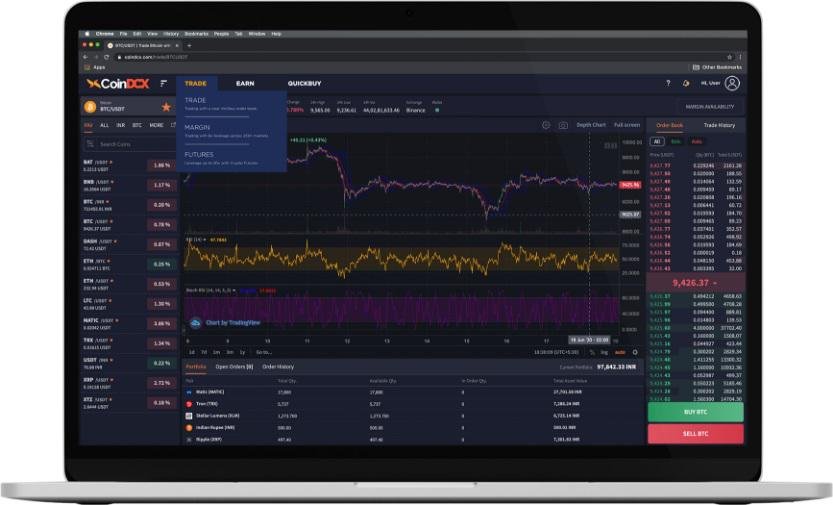The width and height of the screenshot is (833, 505).
Task: Open the help question mark icon
Action: (x=668, y=83)
